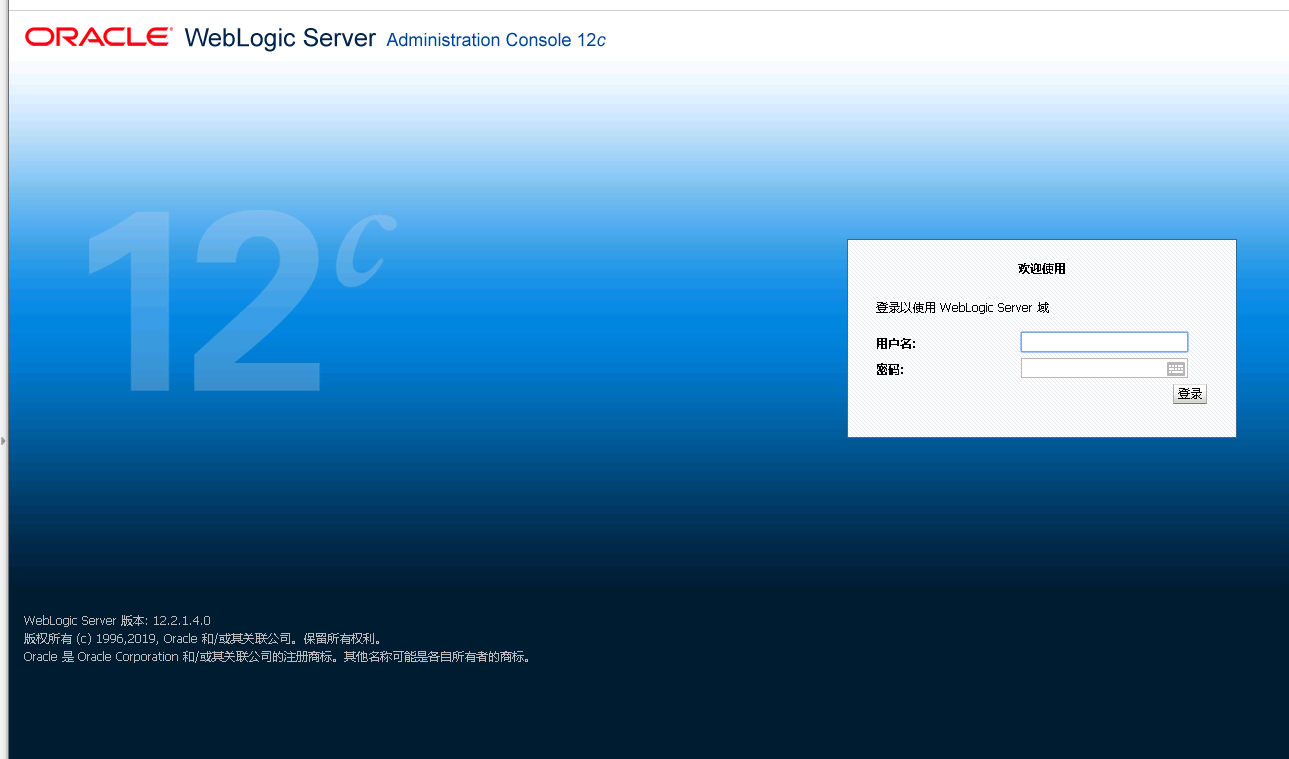Viewport: 1289px width, 759px height.
Task: Click the Administration Console 12c text
Action: tap(496, 40)
